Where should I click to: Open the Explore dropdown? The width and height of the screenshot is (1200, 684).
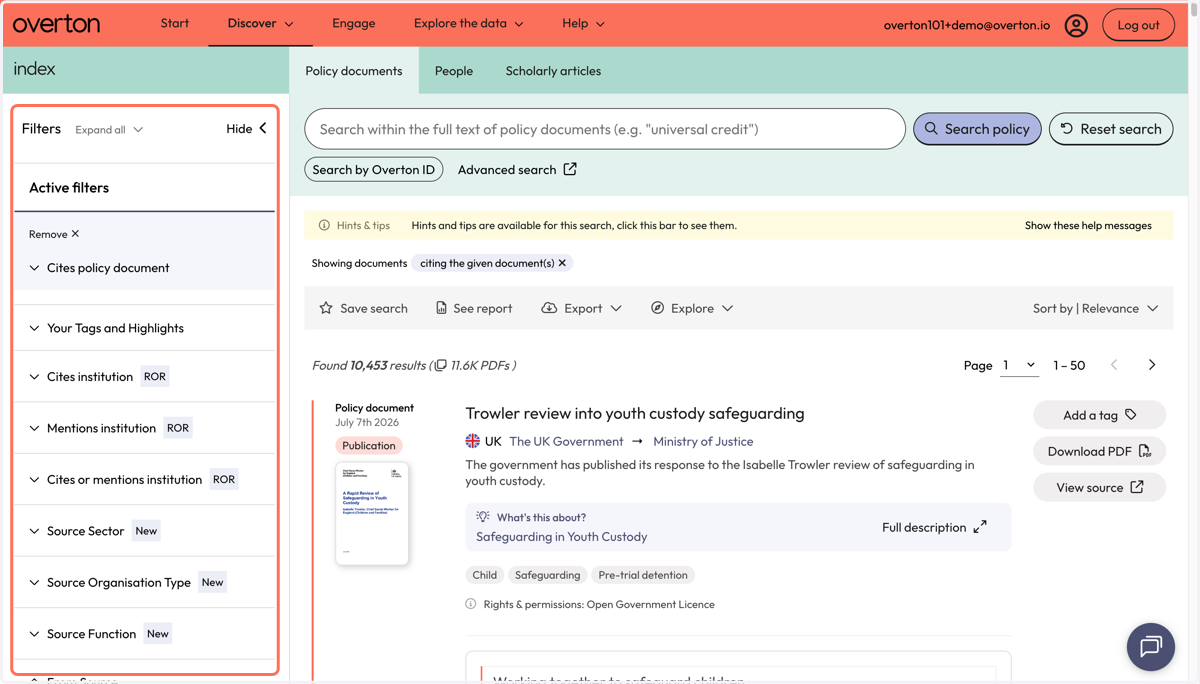coord(692,308)
